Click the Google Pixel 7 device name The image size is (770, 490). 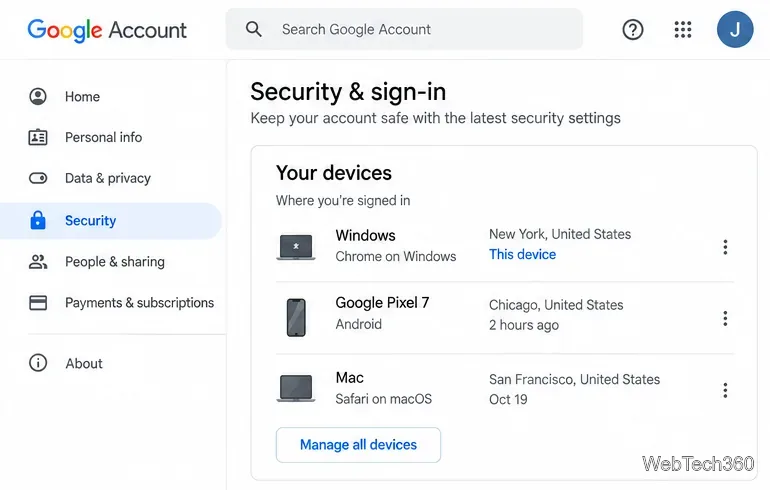tap(382, 303)
